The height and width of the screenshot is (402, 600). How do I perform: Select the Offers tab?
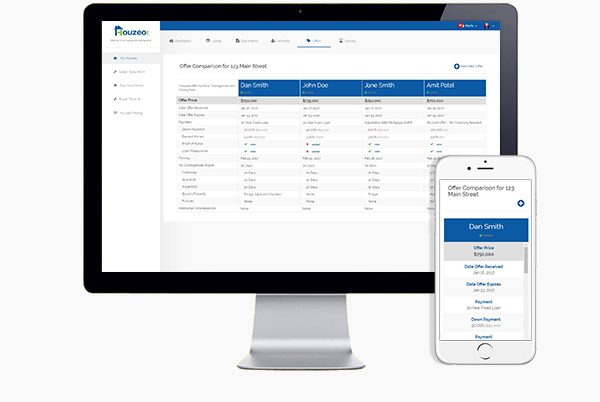tap(314, 41)
